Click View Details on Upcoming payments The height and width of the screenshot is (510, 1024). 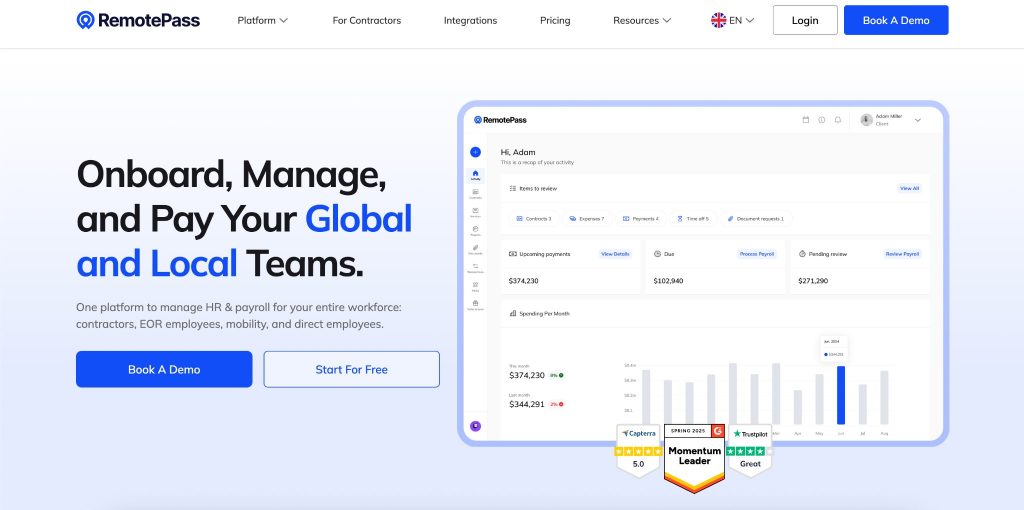(x=615, y=254)
